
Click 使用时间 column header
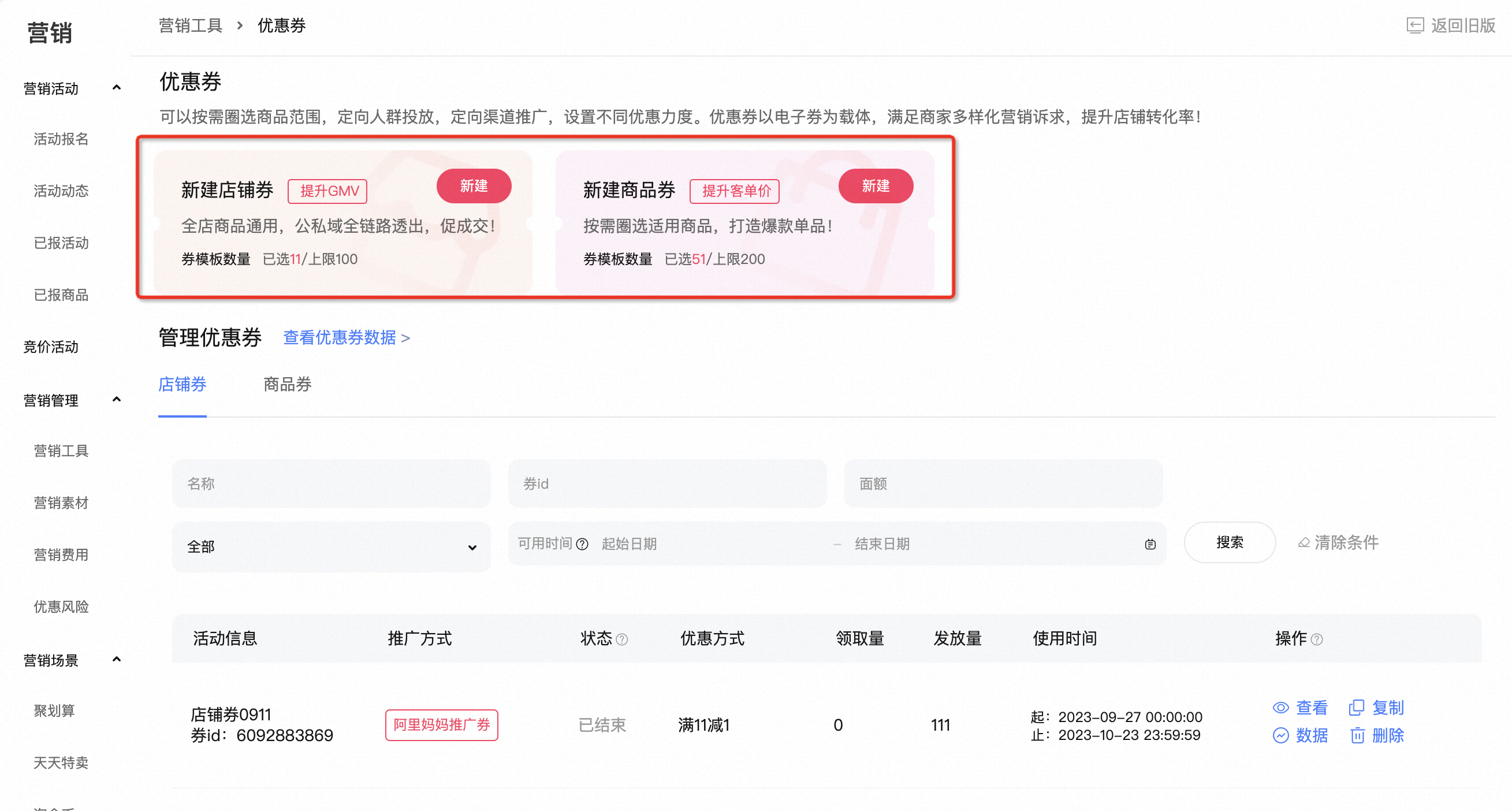(x=1065, y=638)
